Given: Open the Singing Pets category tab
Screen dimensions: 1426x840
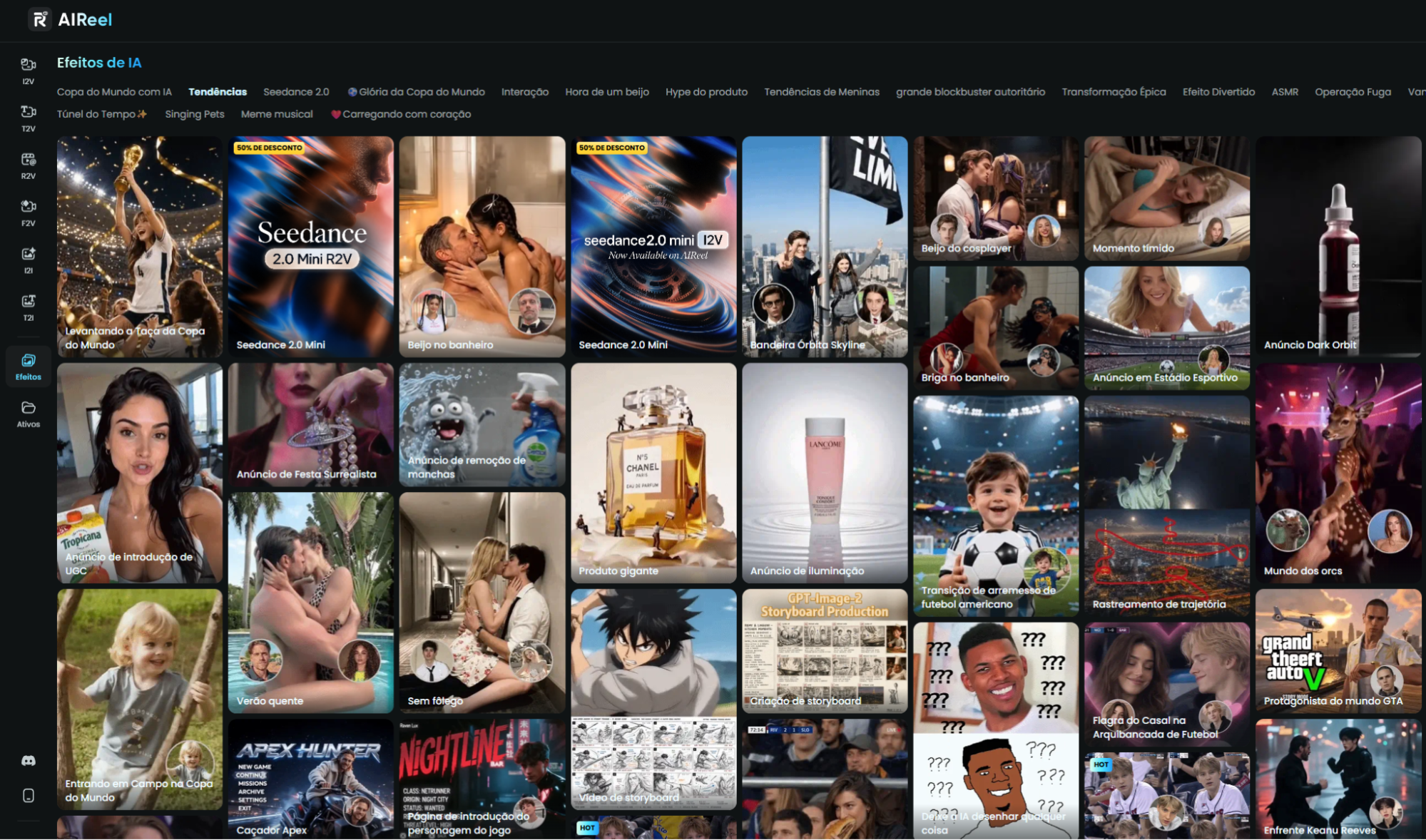Looking at the screenshot, I should [194, 114].
